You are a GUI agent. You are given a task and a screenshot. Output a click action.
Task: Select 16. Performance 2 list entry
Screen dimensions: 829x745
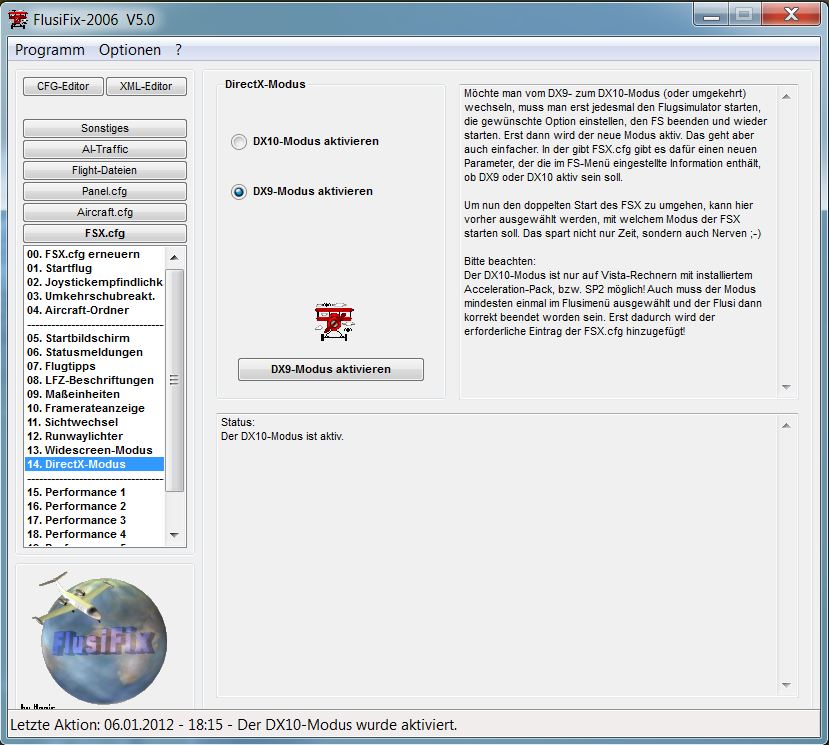pyautogui.click(x=95, y=506)
